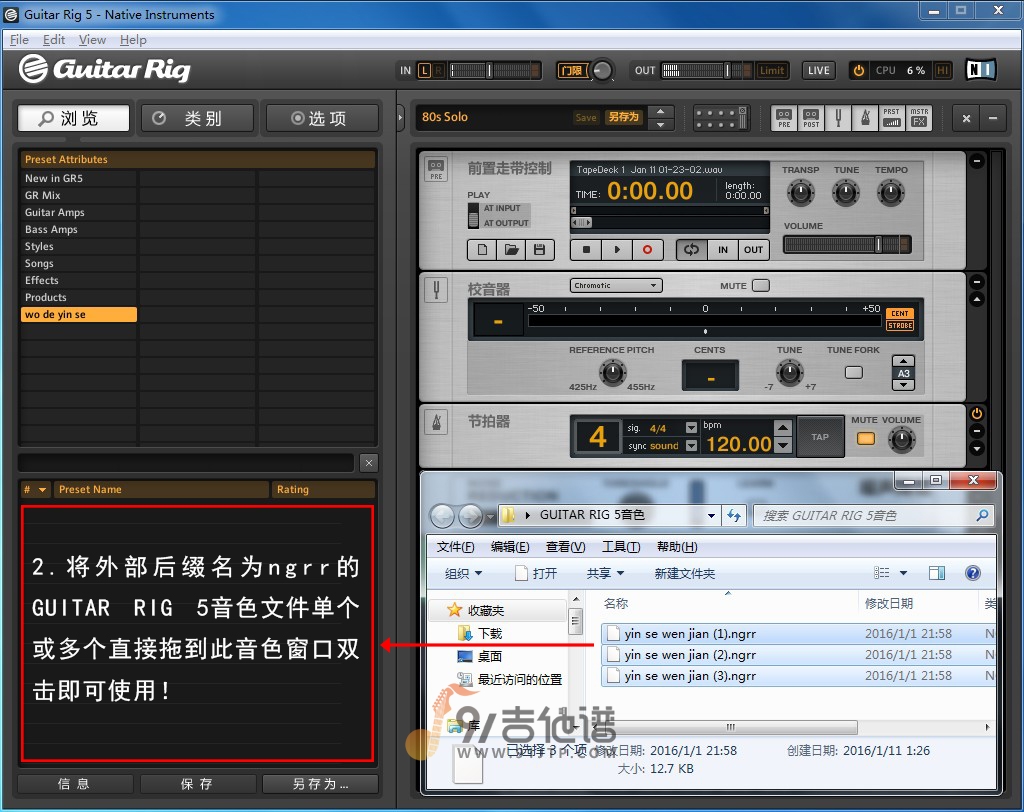Click the bottom 保存 save button
This screenshot has height=812, width=1024.
(x=197, y=784)
